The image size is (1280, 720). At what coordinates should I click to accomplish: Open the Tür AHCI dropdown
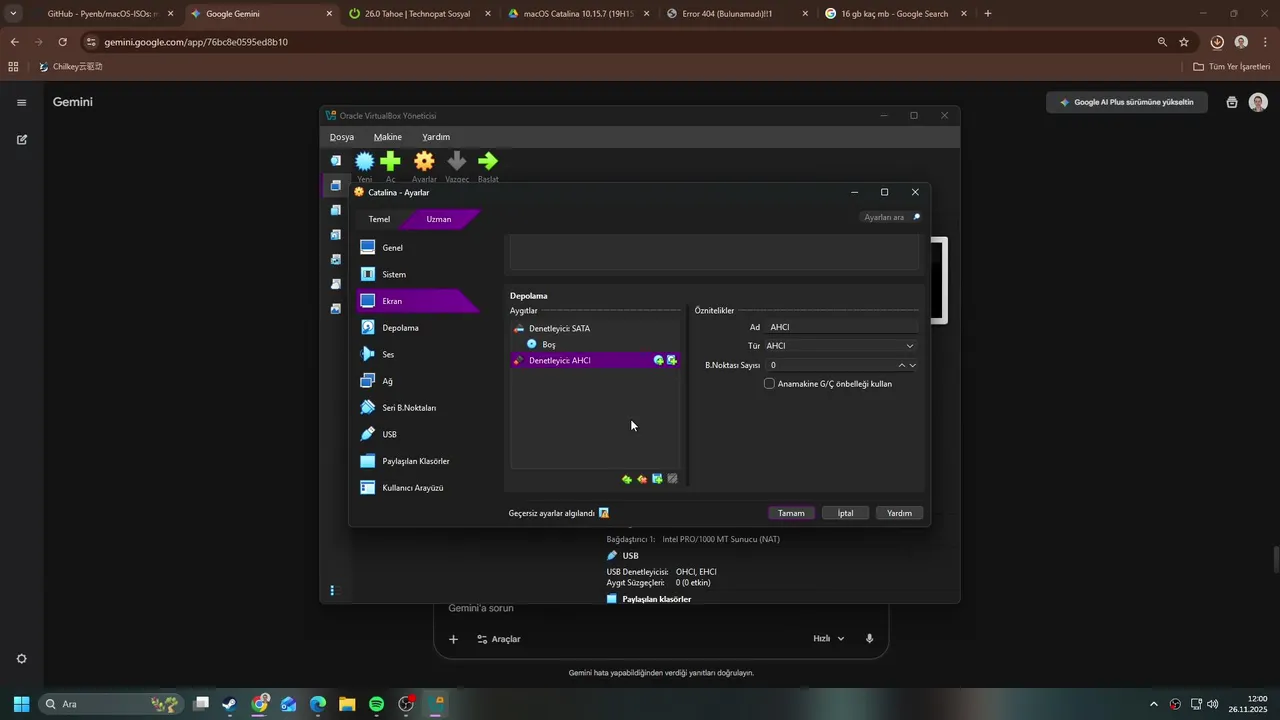pos(840,346)
